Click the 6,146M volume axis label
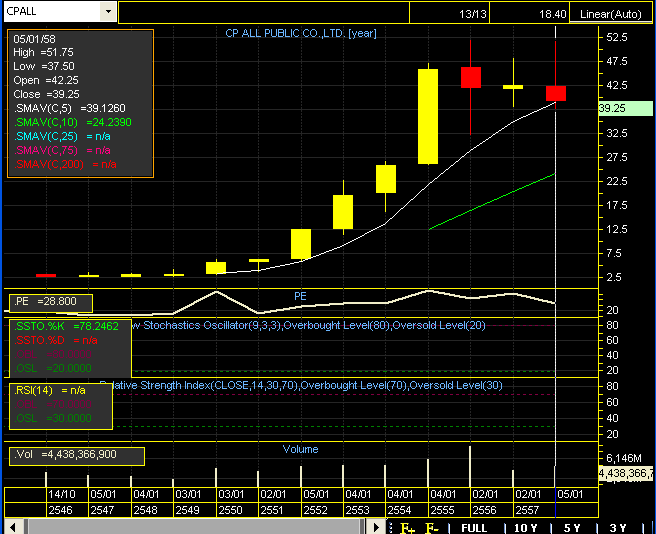 (x=623, y=458)
